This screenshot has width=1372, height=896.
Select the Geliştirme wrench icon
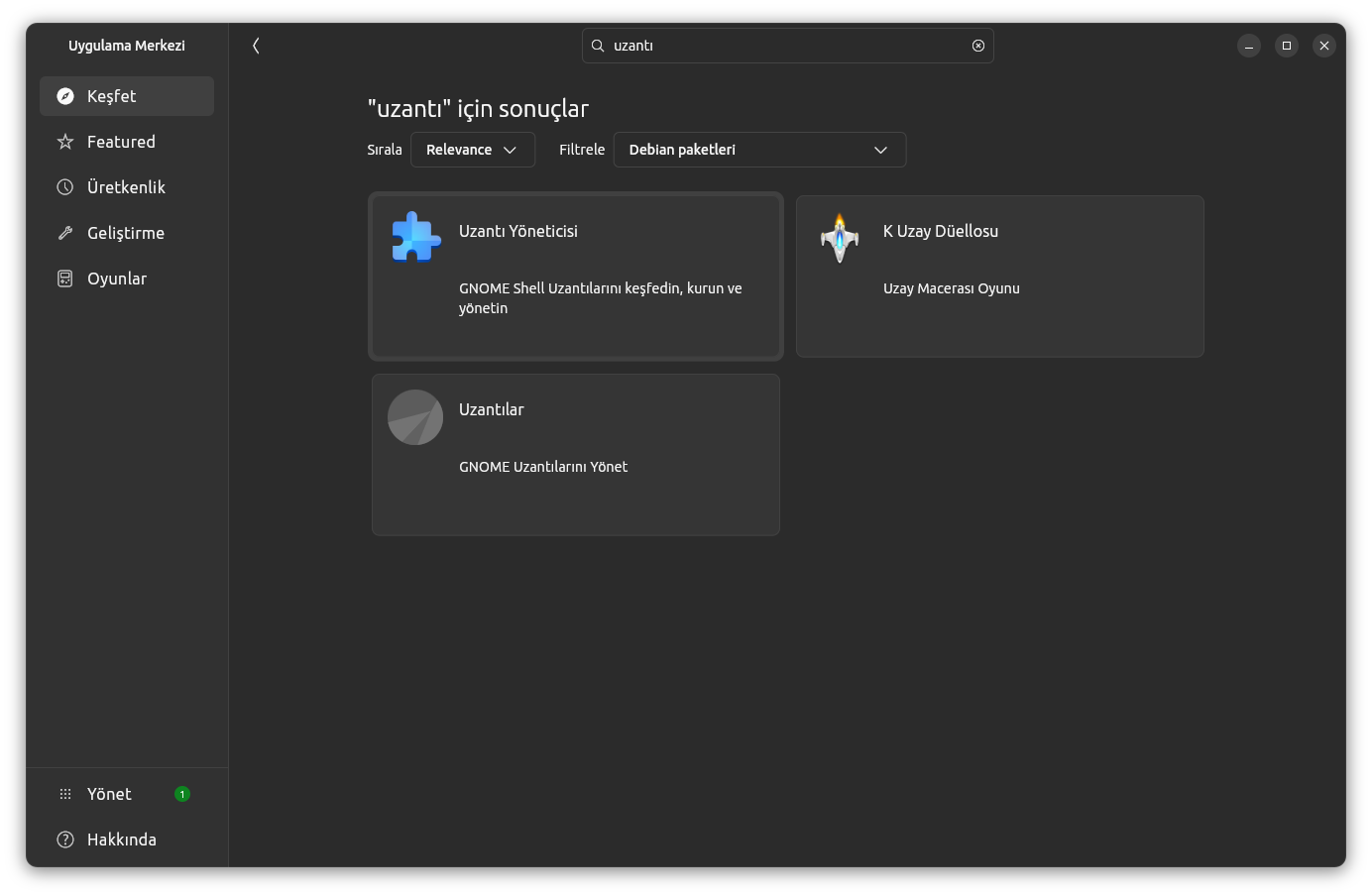[x=65, y=233]
